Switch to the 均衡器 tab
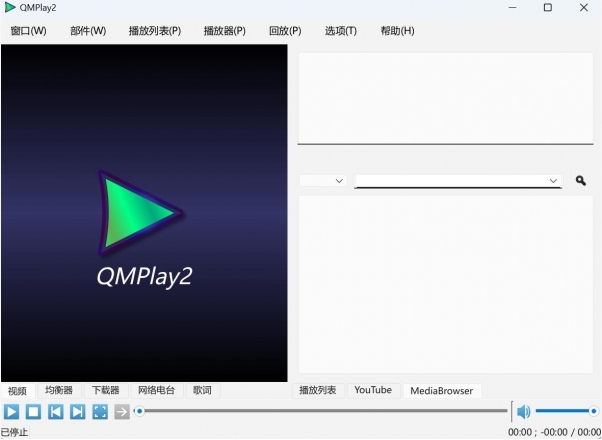602x440 pixels. click(59, 390)
